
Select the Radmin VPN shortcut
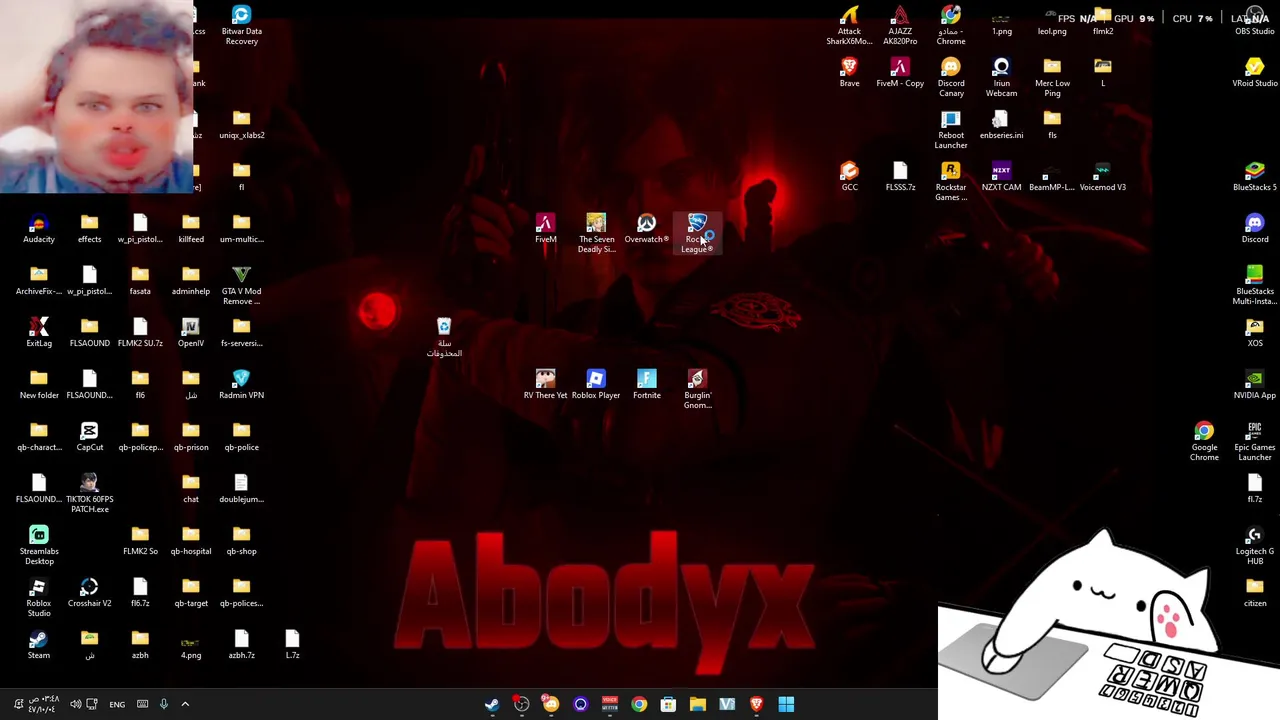241,384
